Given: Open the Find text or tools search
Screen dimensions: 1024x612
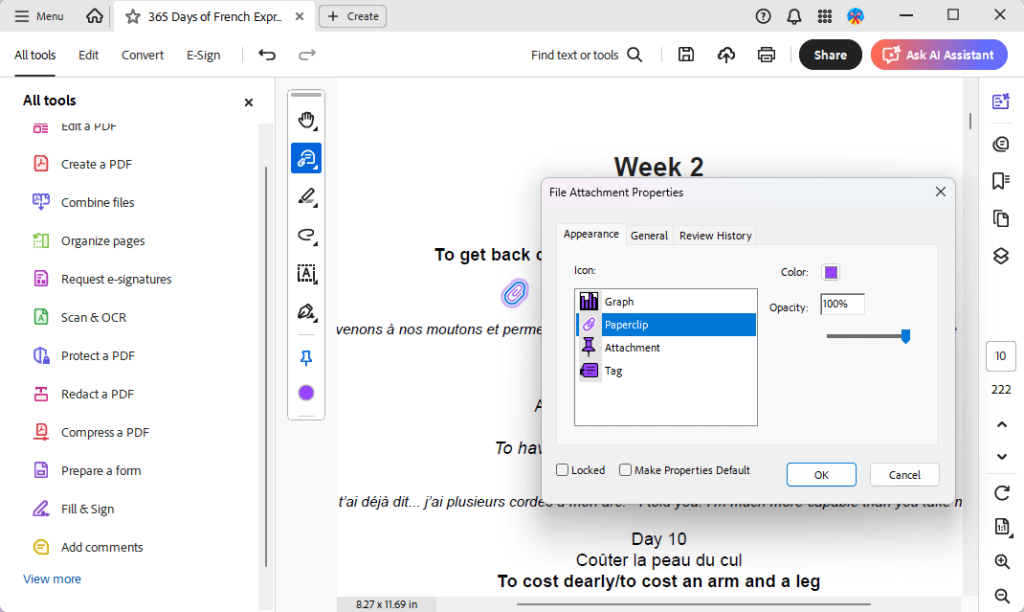Looking at the screenshot, I should pyautogui.click(x=586, y=55).
